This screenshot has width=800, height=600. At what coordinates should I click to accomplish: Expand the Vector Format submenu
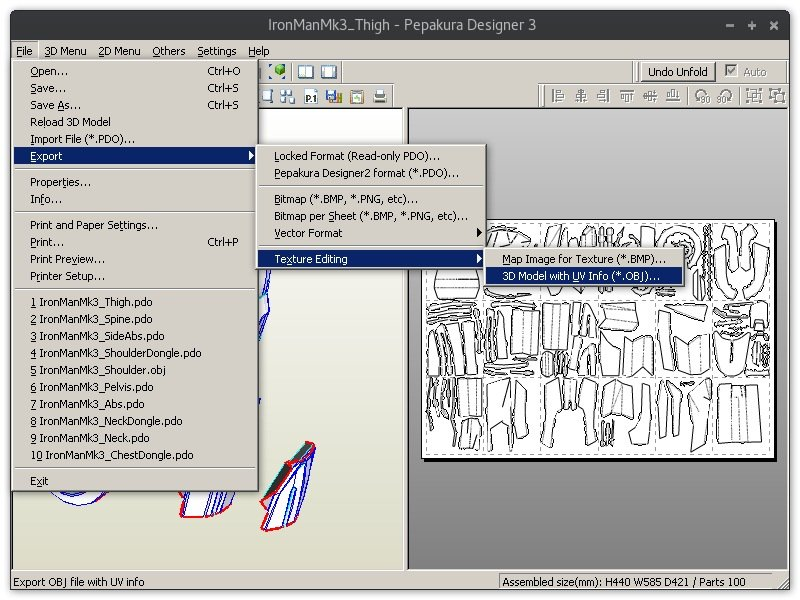coord(371,233)
